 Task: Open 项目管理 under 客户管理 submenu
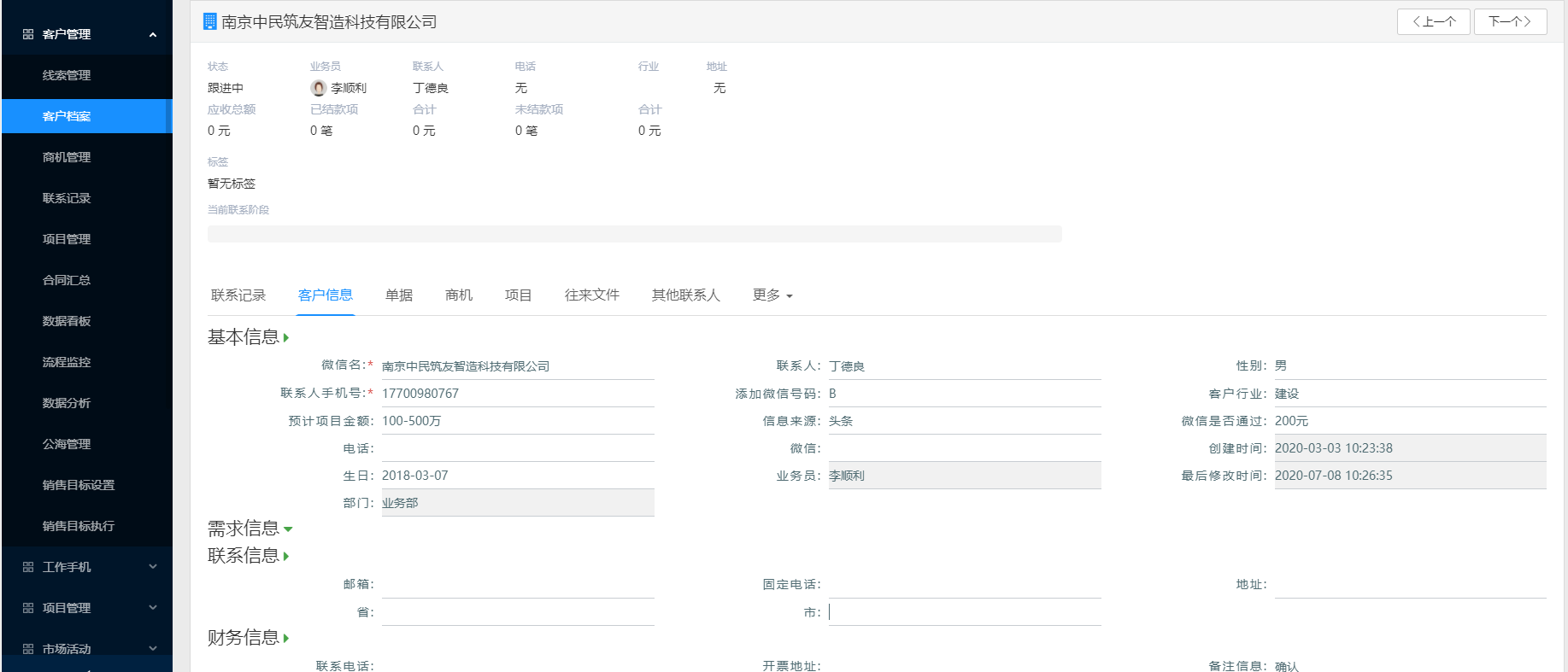click(x=86, y=239)
